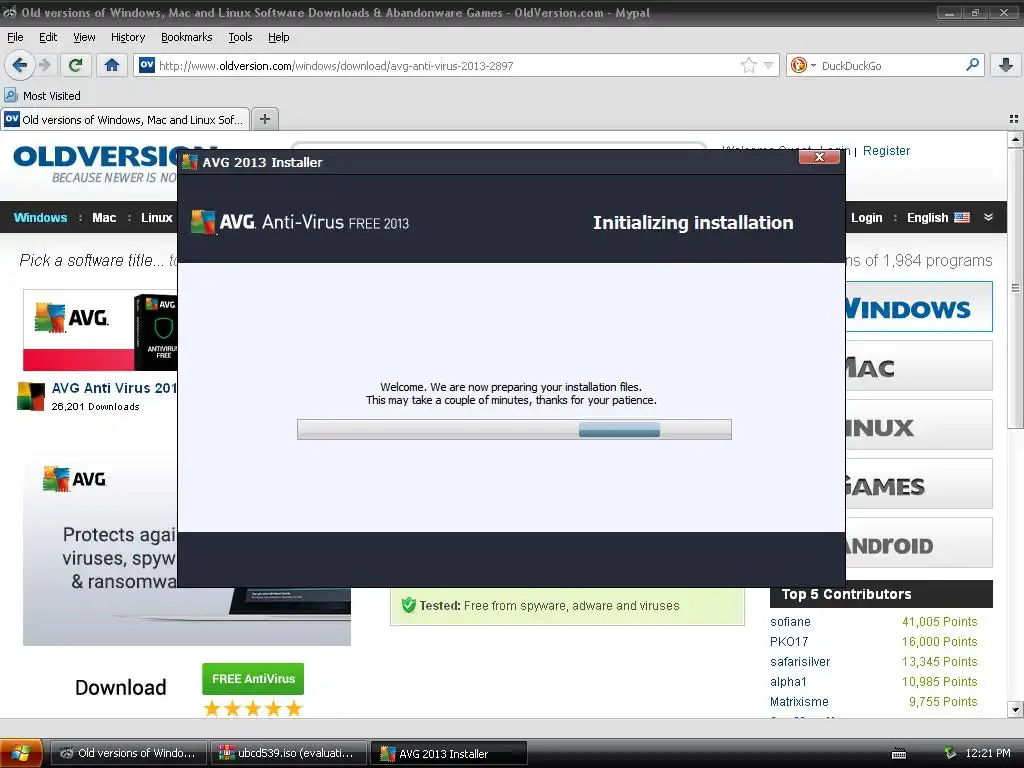This screenshot has width=1024, height=768.
Task: Open contributor safarisilver's profile
Action: point(800,662)
